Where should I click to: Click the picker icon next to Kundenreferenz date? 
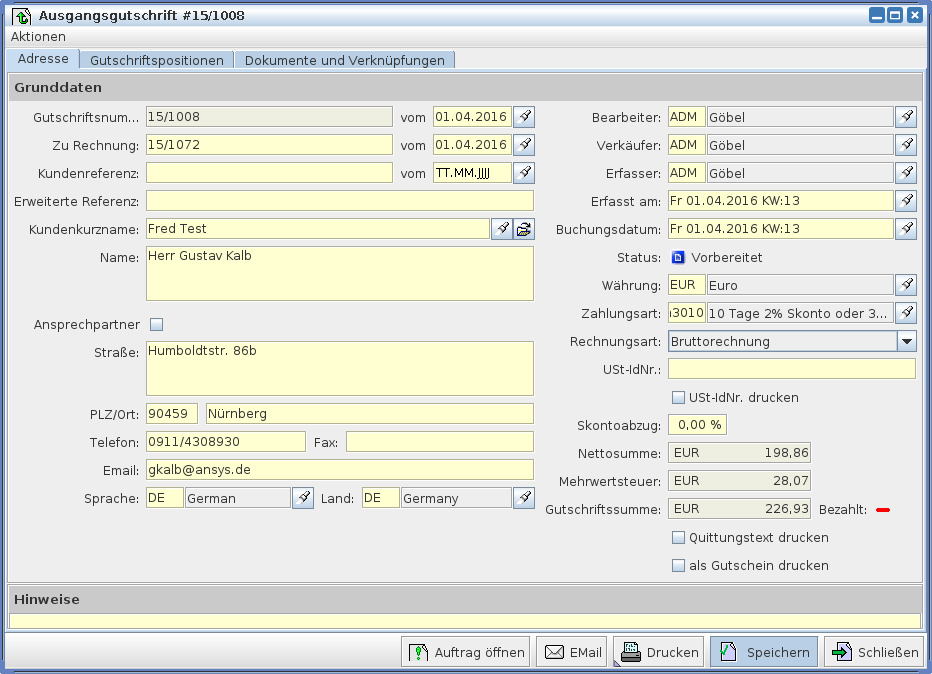(523, 173)
